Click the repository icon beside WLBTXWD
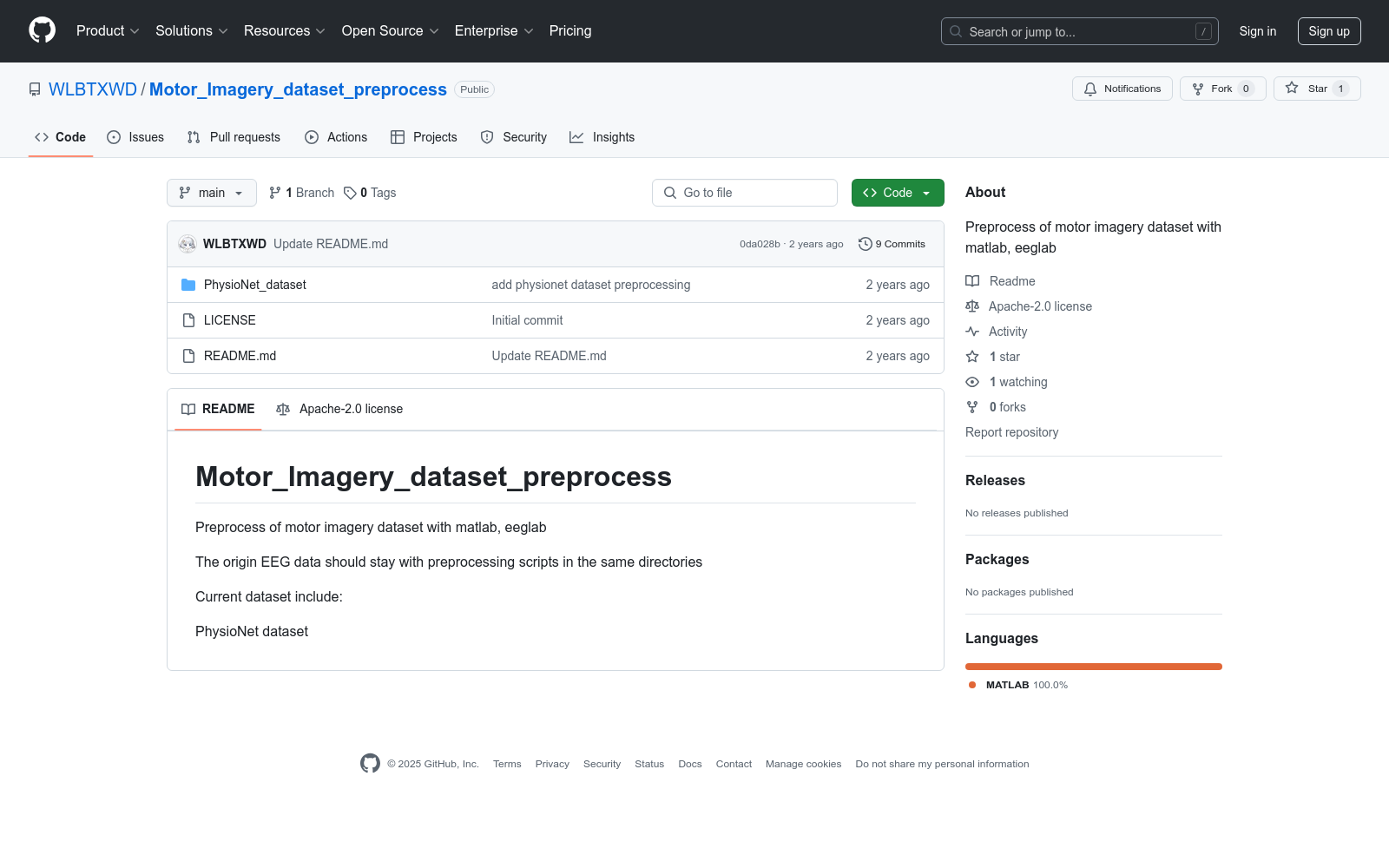Image resolution: width=1389 pixels, height=868 pixels. click(35, 89)
